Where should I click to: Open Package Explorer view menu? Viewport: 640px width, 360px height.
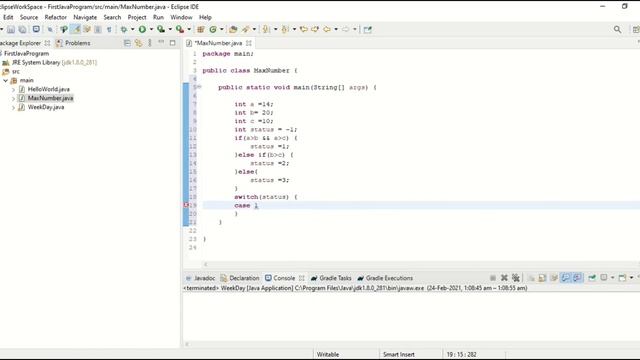point(150,43)
